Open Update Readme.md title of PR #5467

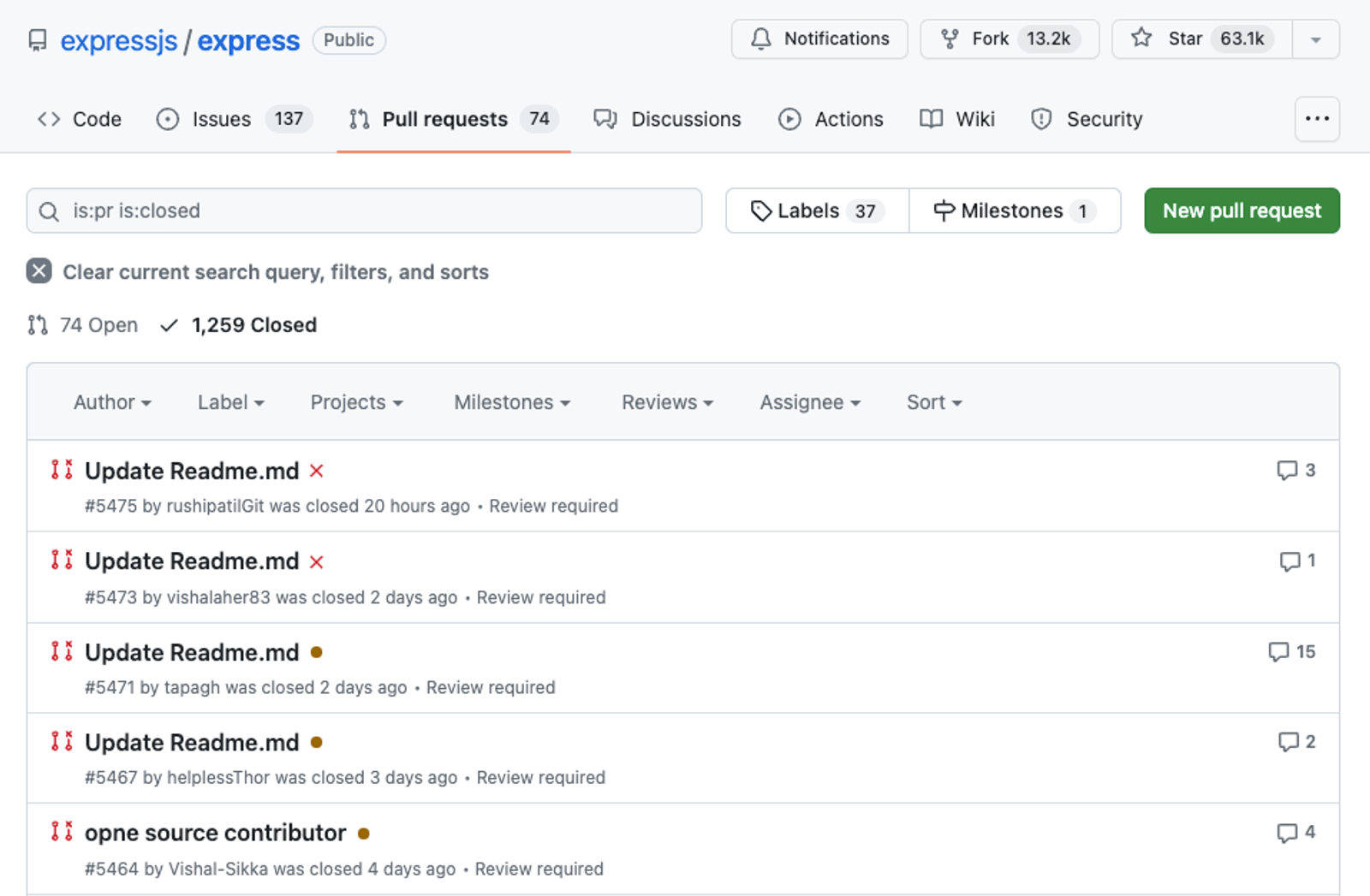[x=192, y=742]
